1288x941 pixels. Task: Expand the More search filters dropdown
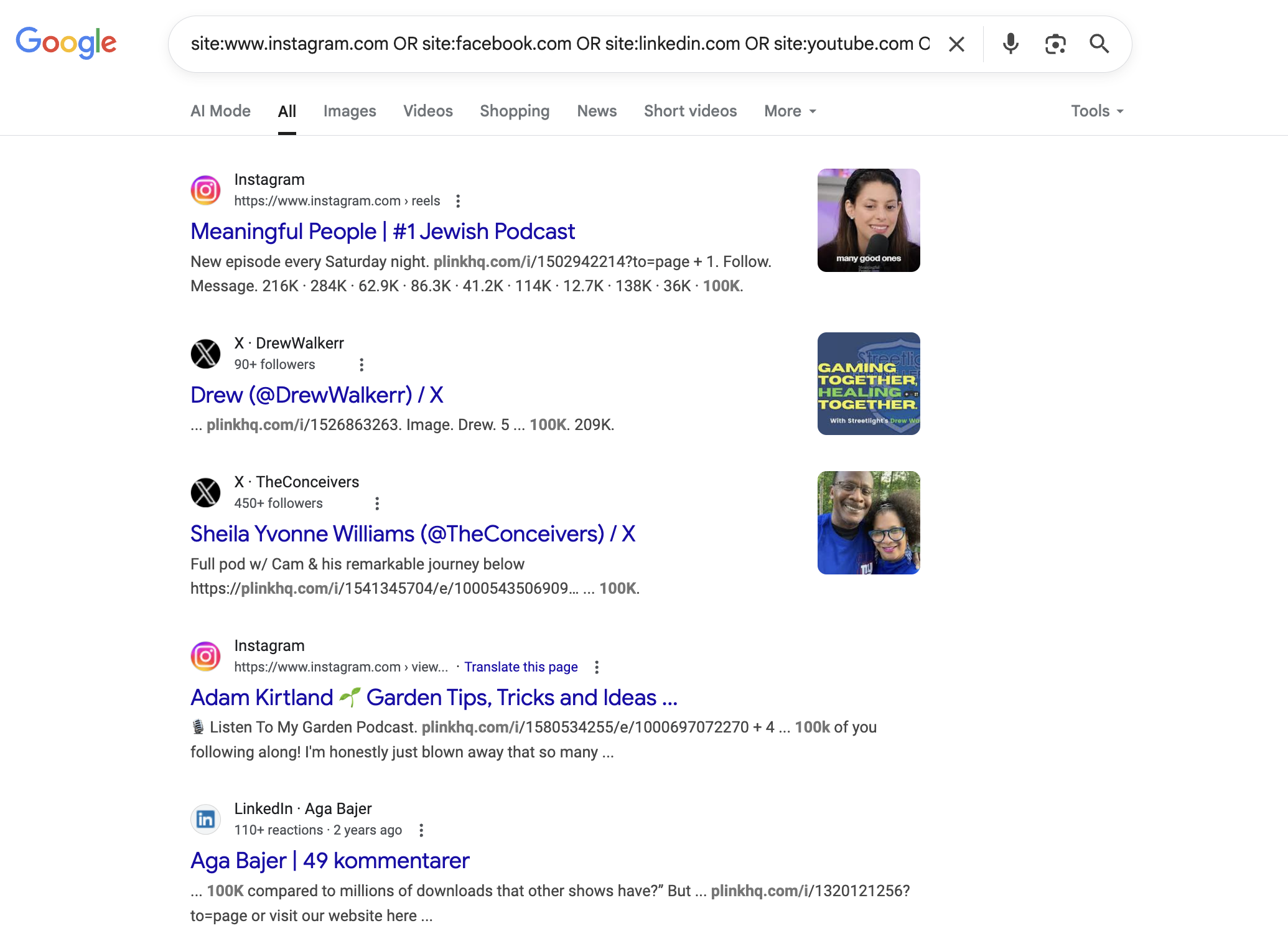[x=790, y=111]
